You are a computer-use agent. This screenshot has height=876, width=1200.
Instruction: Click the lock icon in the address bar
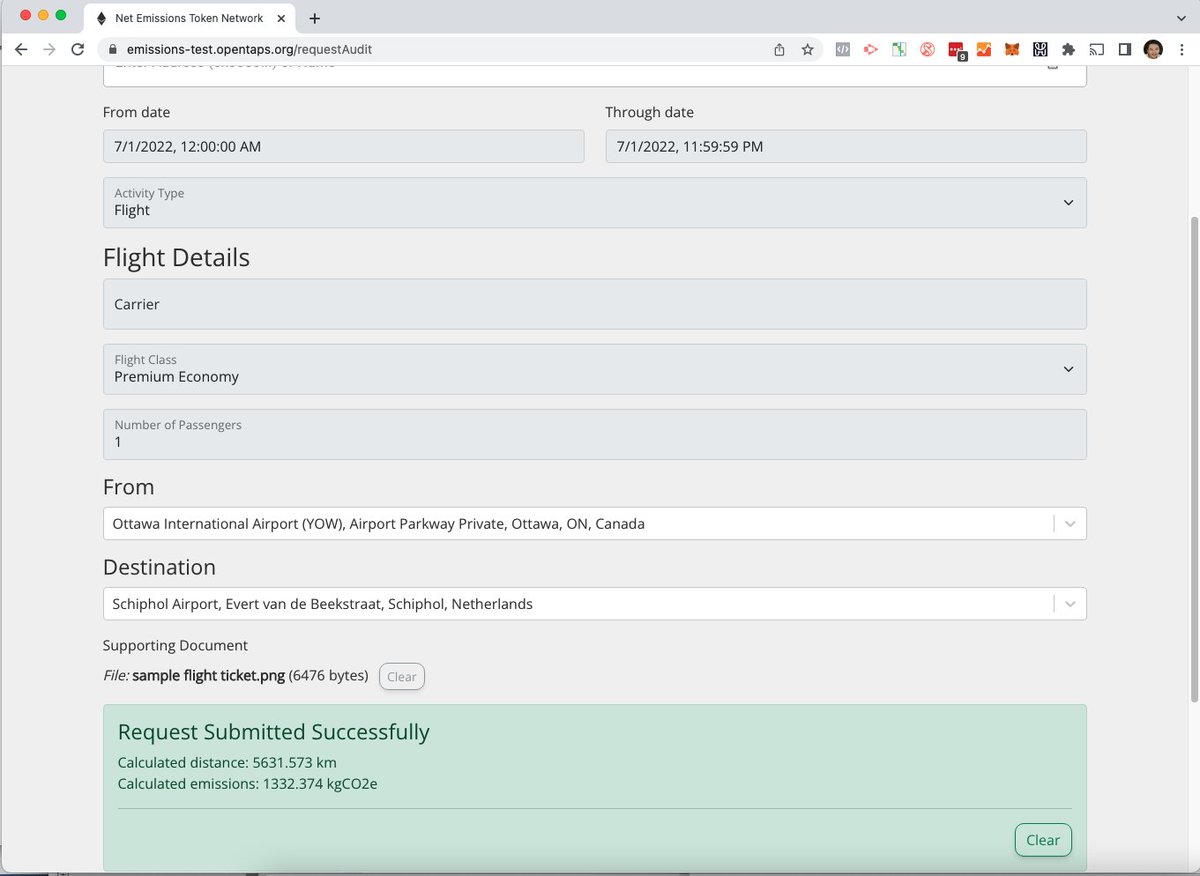point(111,49)
